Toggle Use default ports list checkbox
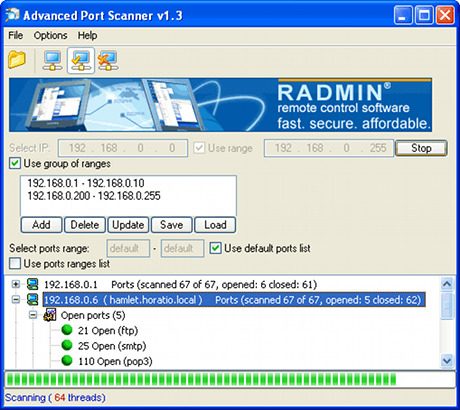Viewport: 460px width, 410px height. (215, 248)
